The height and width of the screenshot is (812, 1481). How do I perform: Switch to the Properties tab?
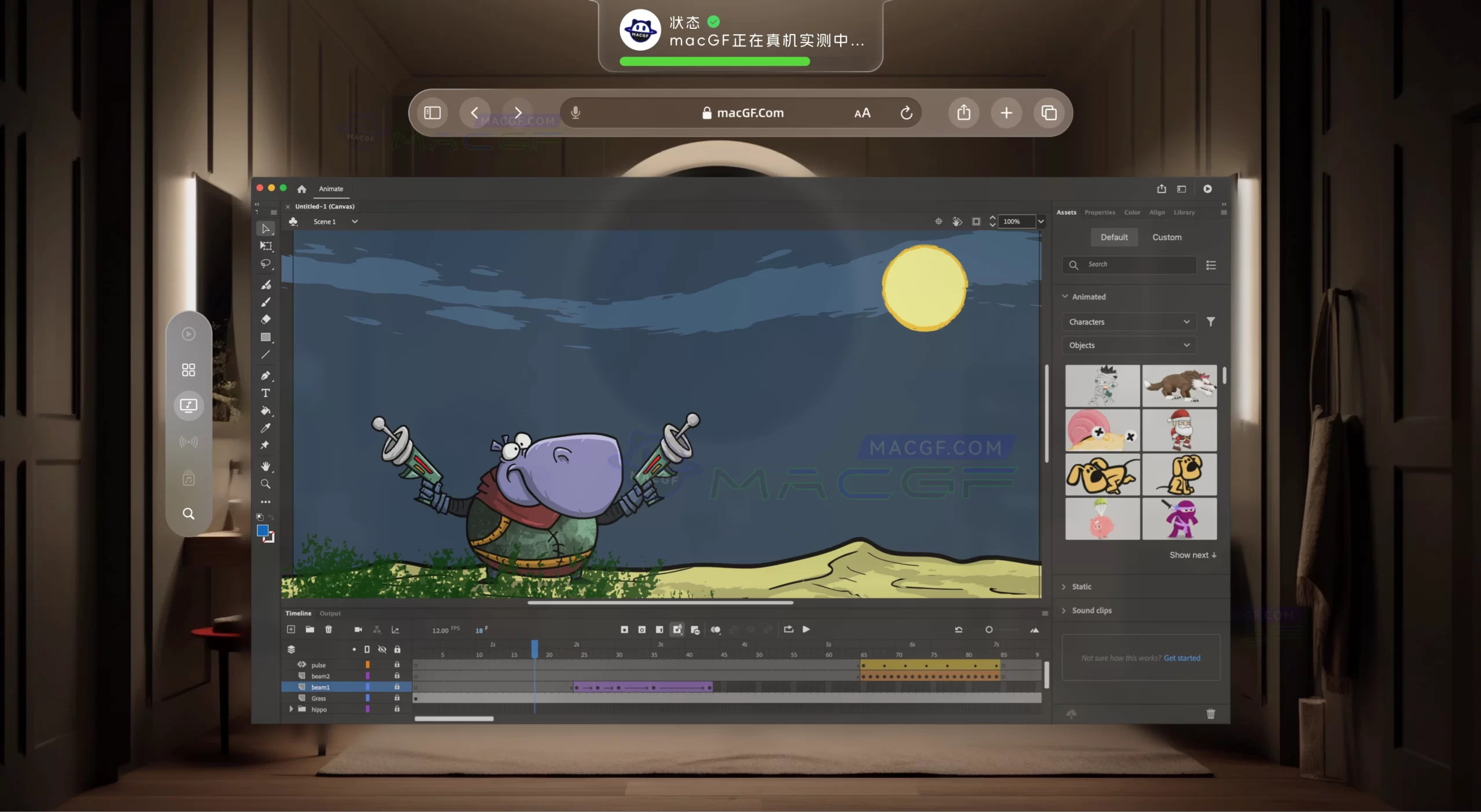[1099, 212]
